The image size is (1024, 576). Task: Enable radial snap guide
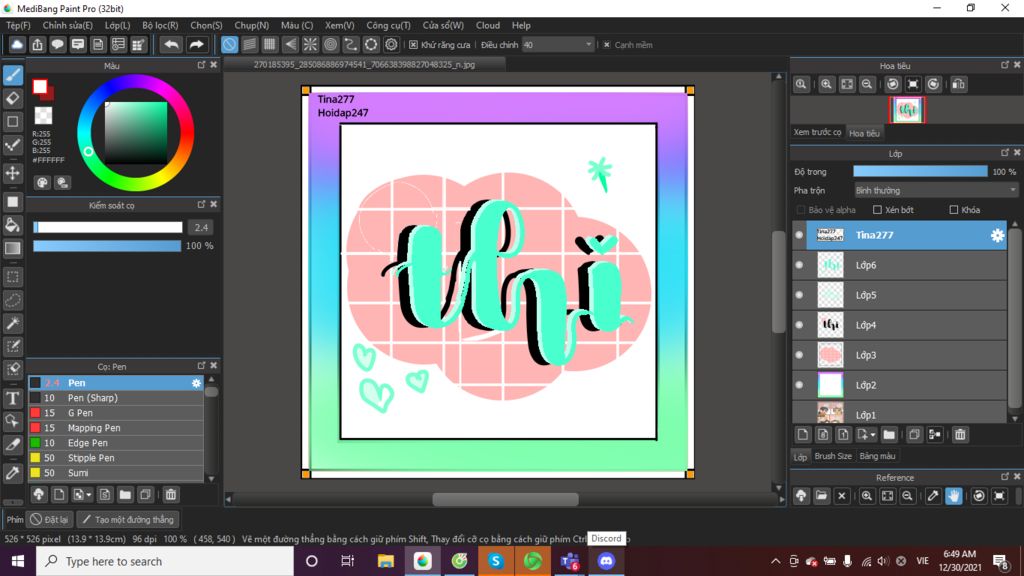click(310, 44)
